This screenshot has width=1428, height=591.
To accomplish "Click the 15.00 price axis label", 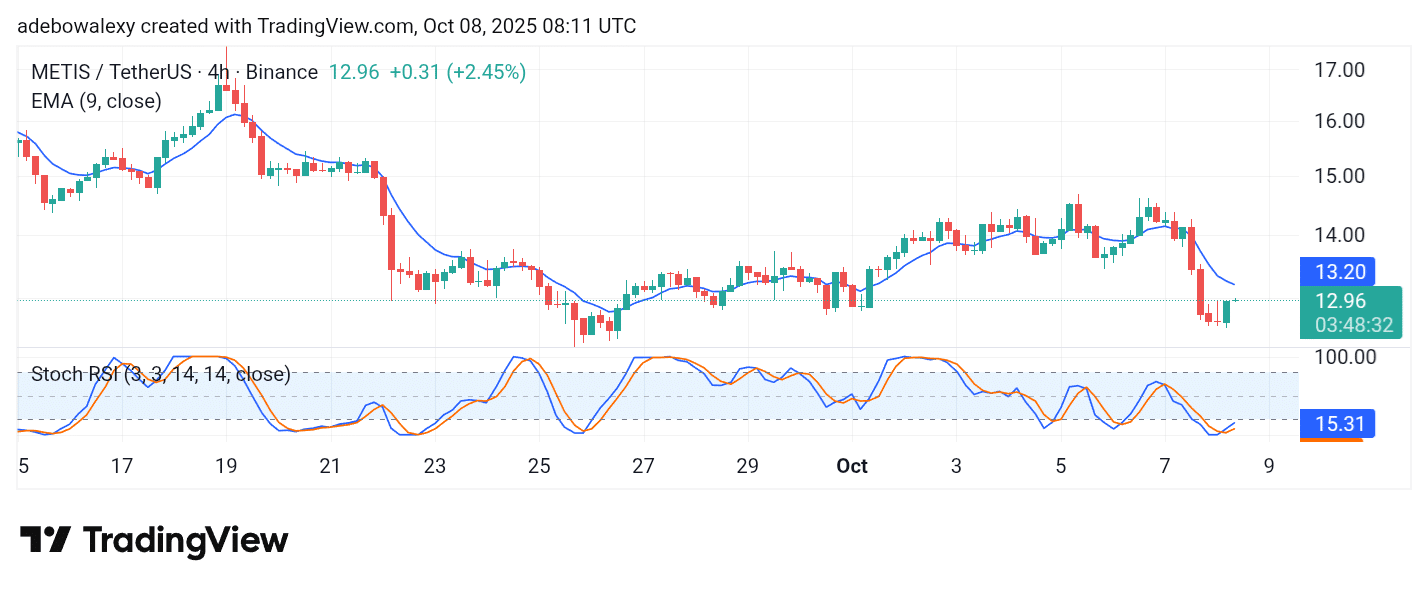I will pos(1338,176).
